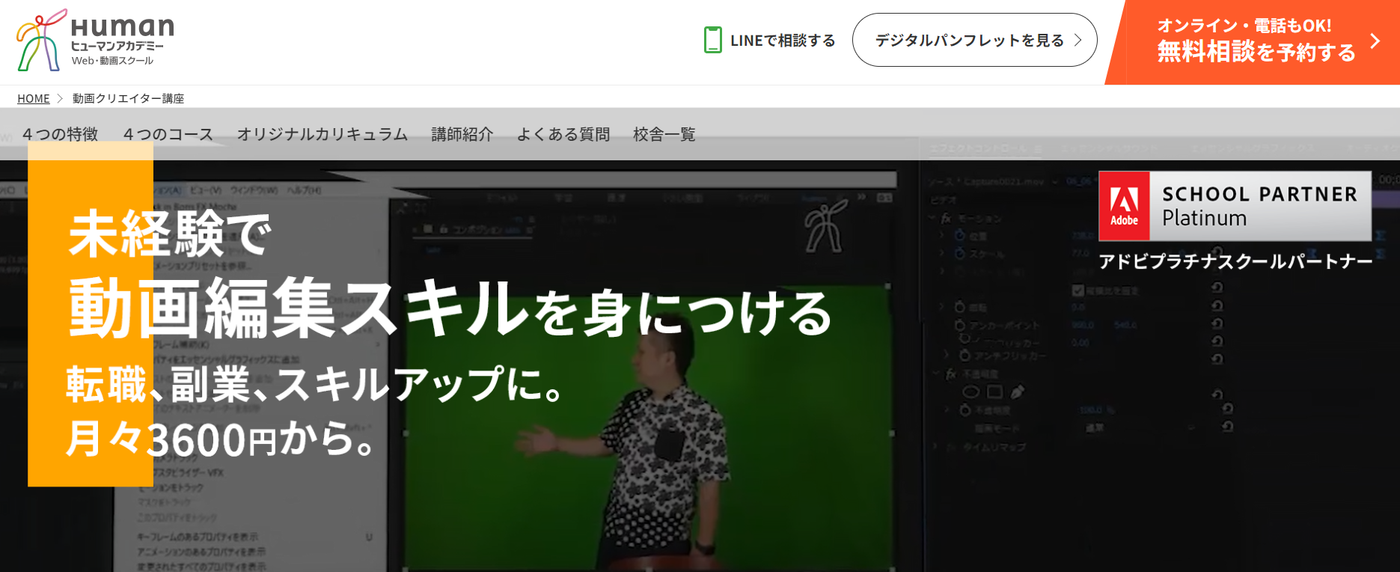The image size is (1400, 572).
Task: Click the red Adobe logo in badge
Action: pyautogui.click(x=1124, y=206)
